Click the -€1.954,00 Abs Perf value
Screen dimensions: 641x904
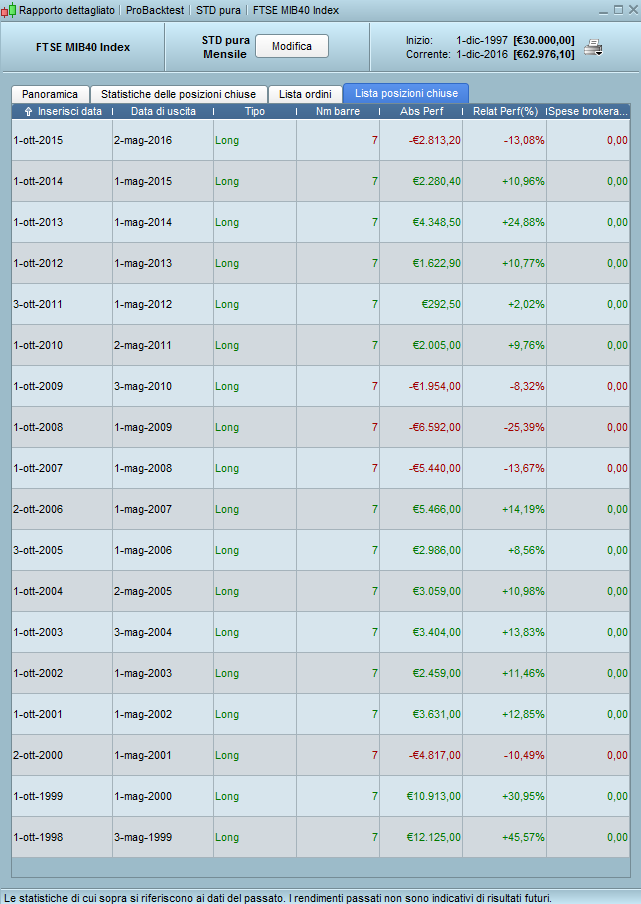(x=435, y=386)
